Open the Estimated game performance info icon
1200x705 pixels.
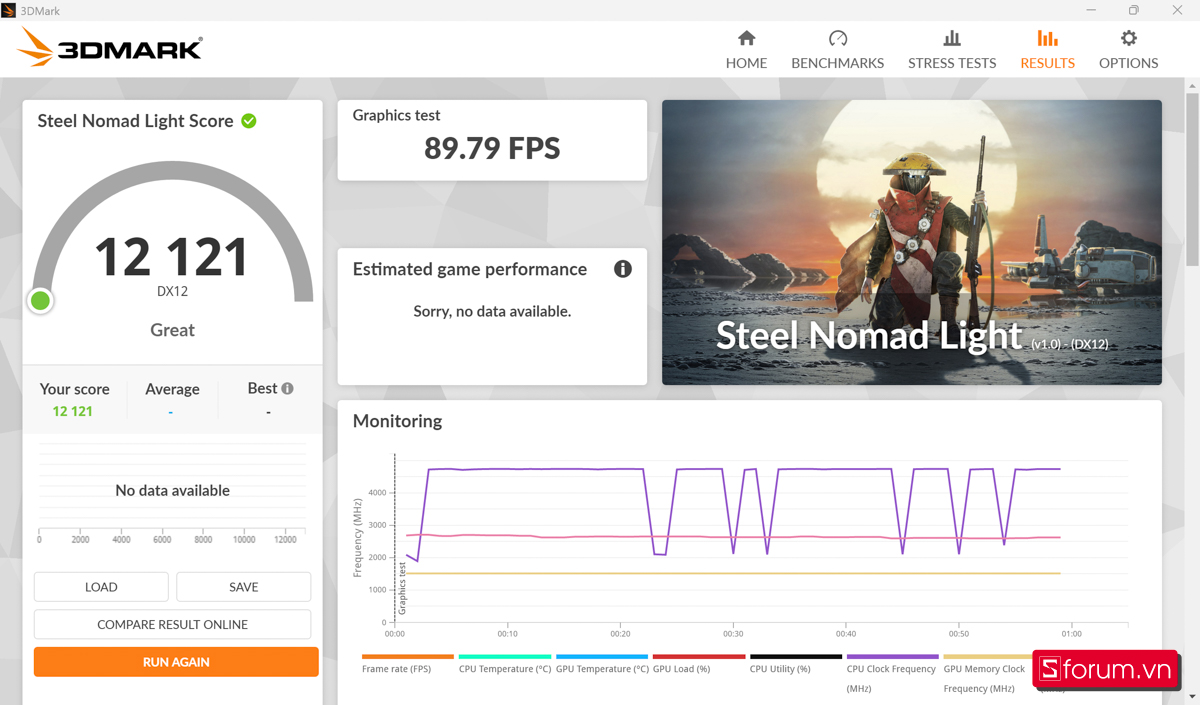pyautogui.click(x=623, y=269)
